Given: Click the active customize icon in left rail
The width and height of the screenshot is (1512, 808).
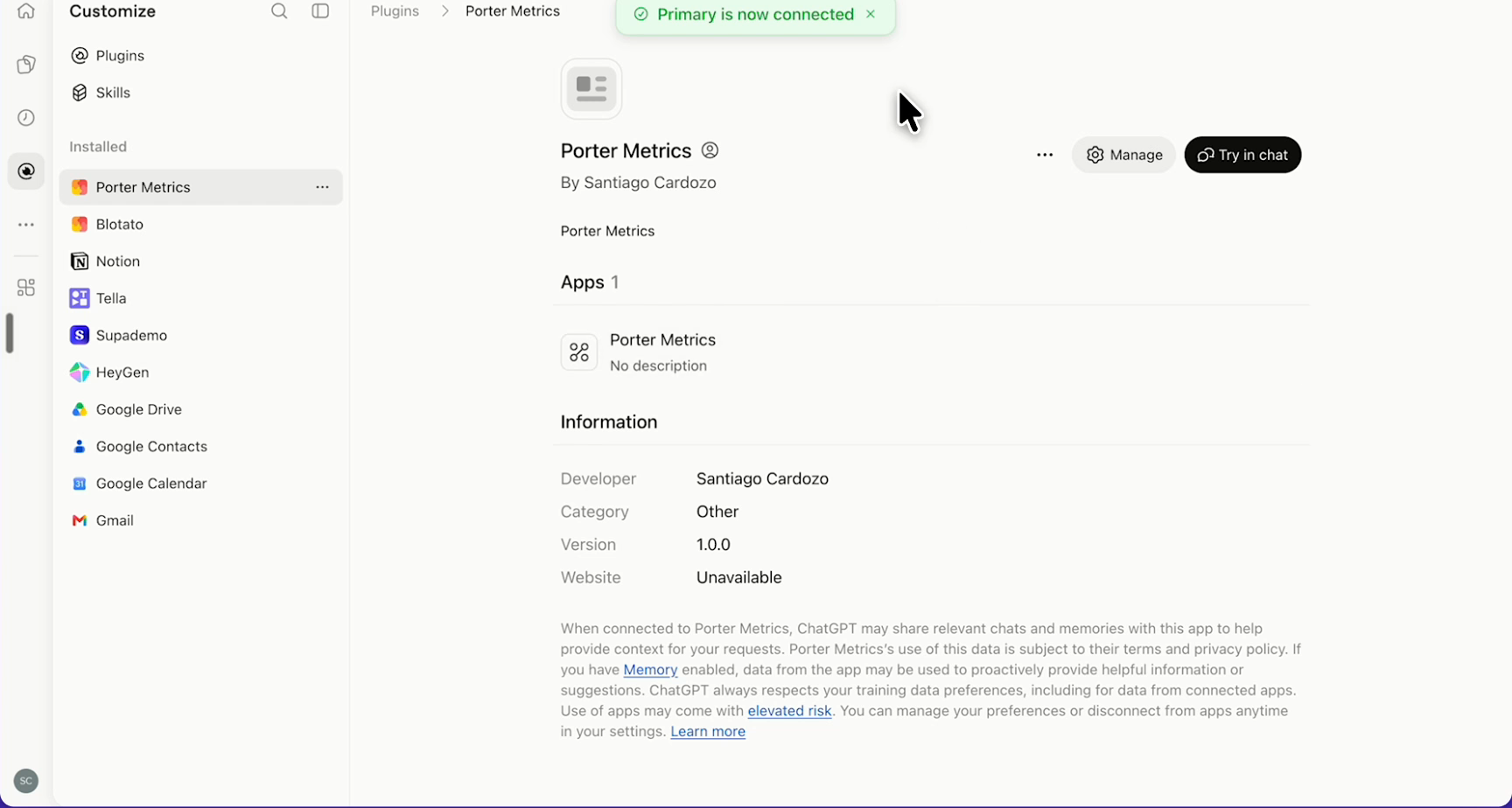Looking at the screenshot, I should 26,171.
